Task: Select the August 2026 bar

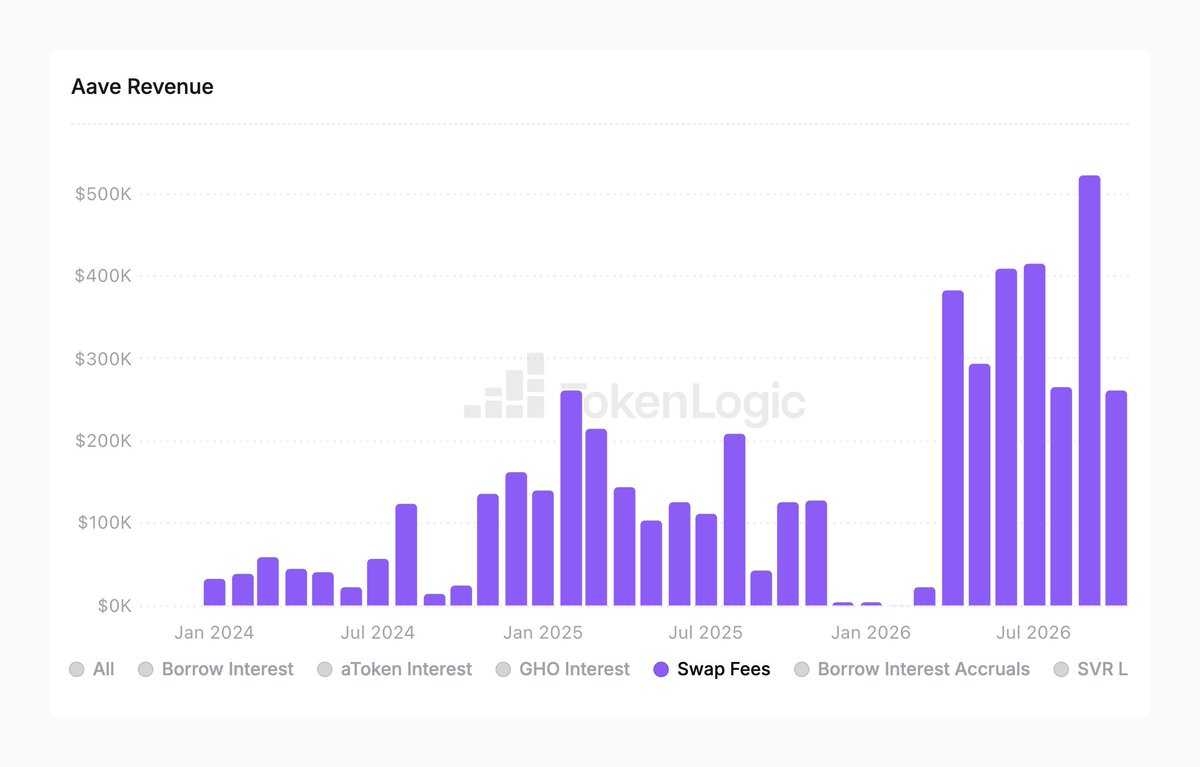Action: coord(1061,497)
